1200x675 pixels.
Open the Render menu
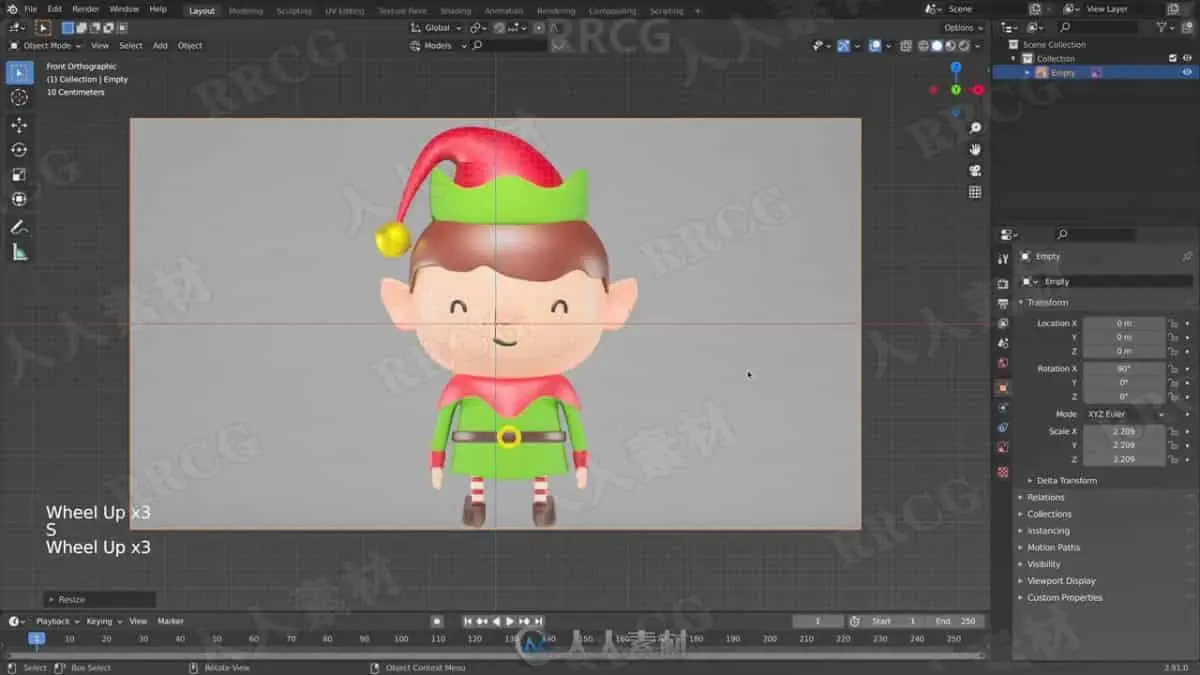pos(85,9)
